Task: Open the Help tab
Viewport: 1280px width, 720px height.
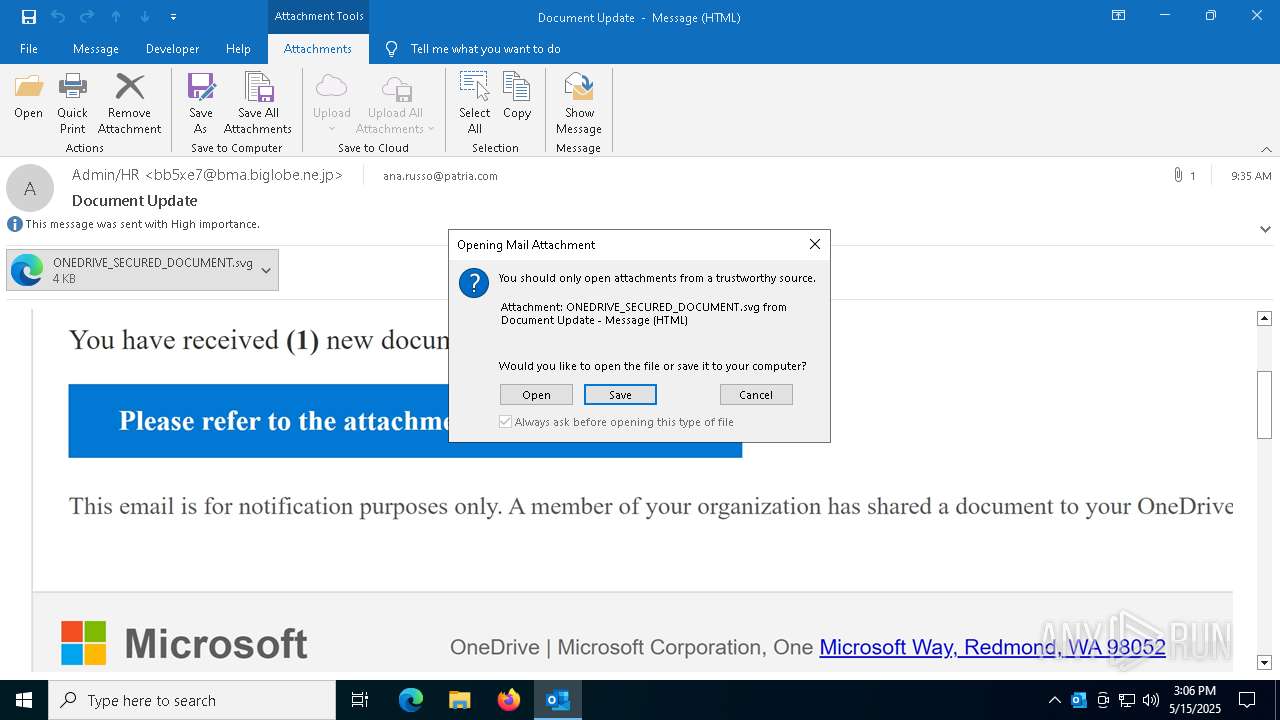Action: (238, 49)
